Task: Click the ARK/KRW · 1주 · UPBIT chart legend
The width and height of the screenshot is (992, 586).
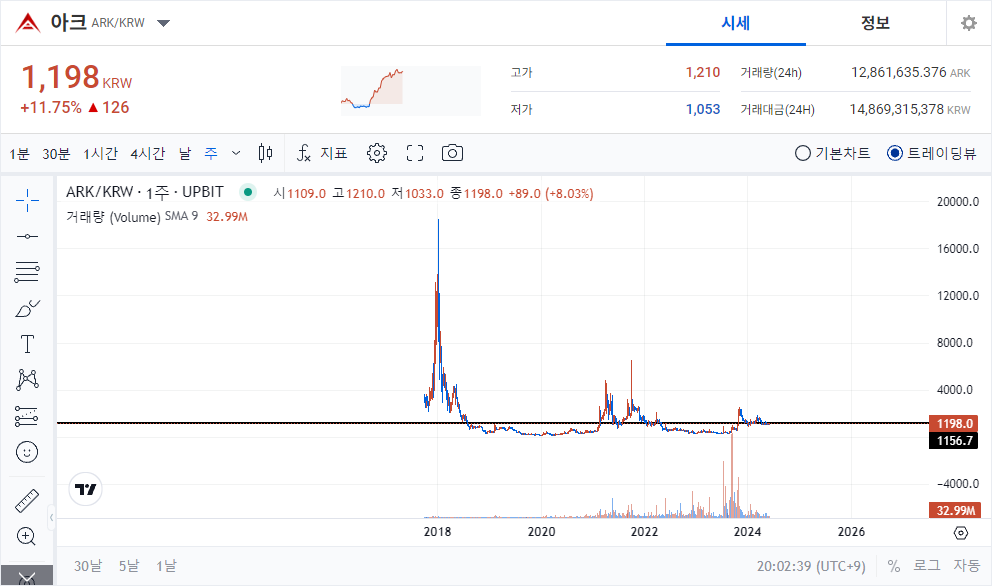Action: [x=145, y=192]
